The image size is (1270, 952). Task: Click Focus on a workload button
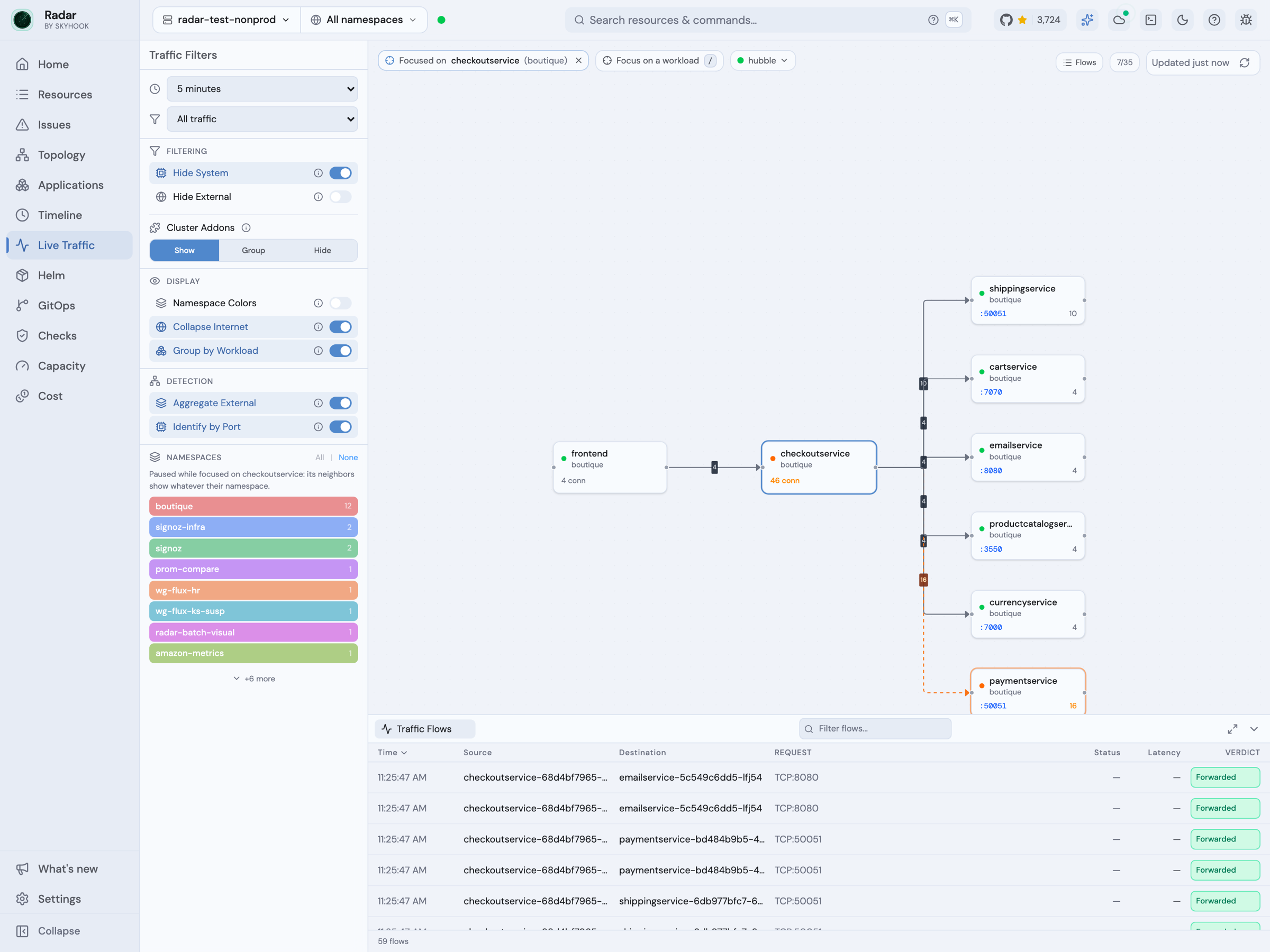click(x=659, y=60)
